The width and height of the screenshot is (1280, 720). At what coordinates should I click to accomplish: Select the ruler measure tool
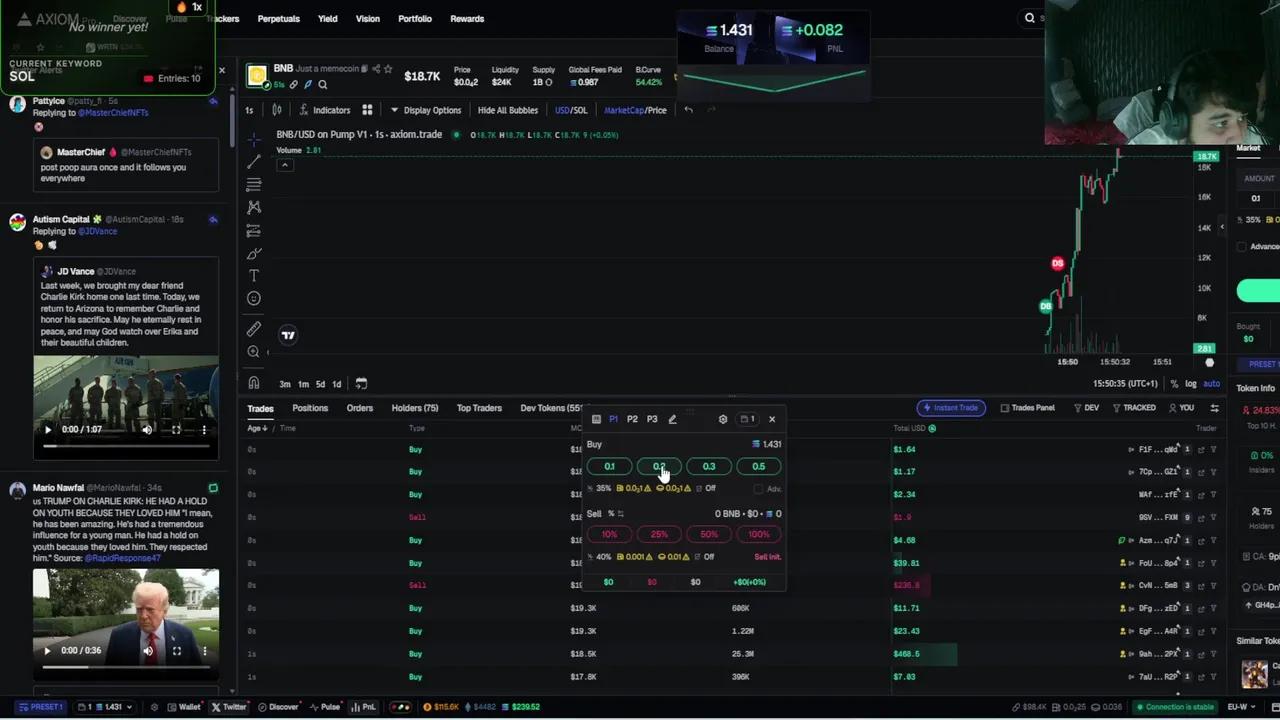254,329
